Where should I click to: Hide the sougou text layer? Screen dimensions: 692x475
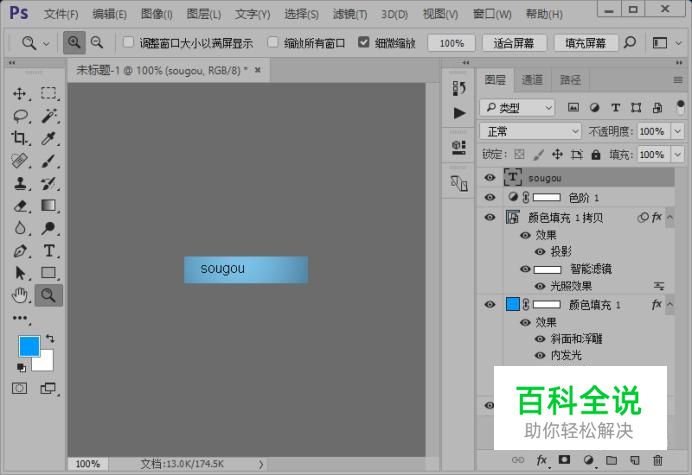pyautogui.click(x=490, y=177)
